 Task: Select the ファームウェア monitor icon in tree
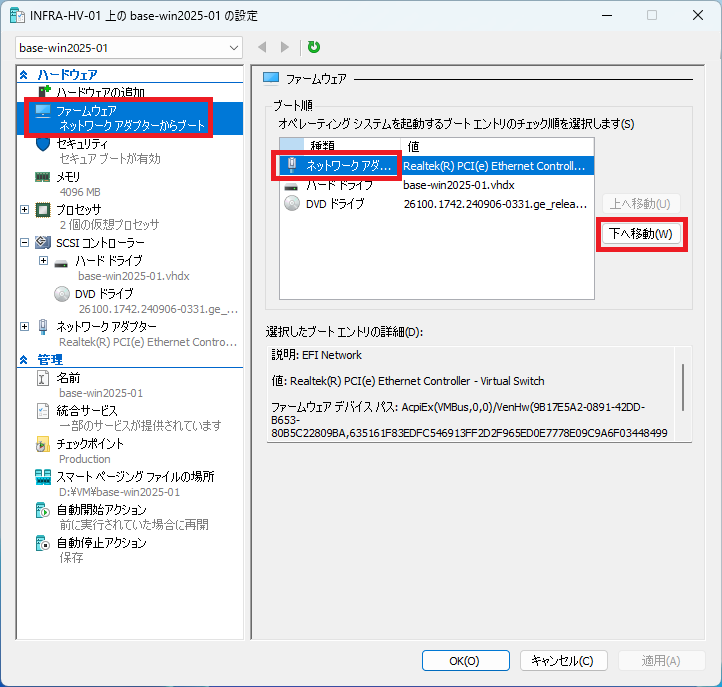click(43, 111)
